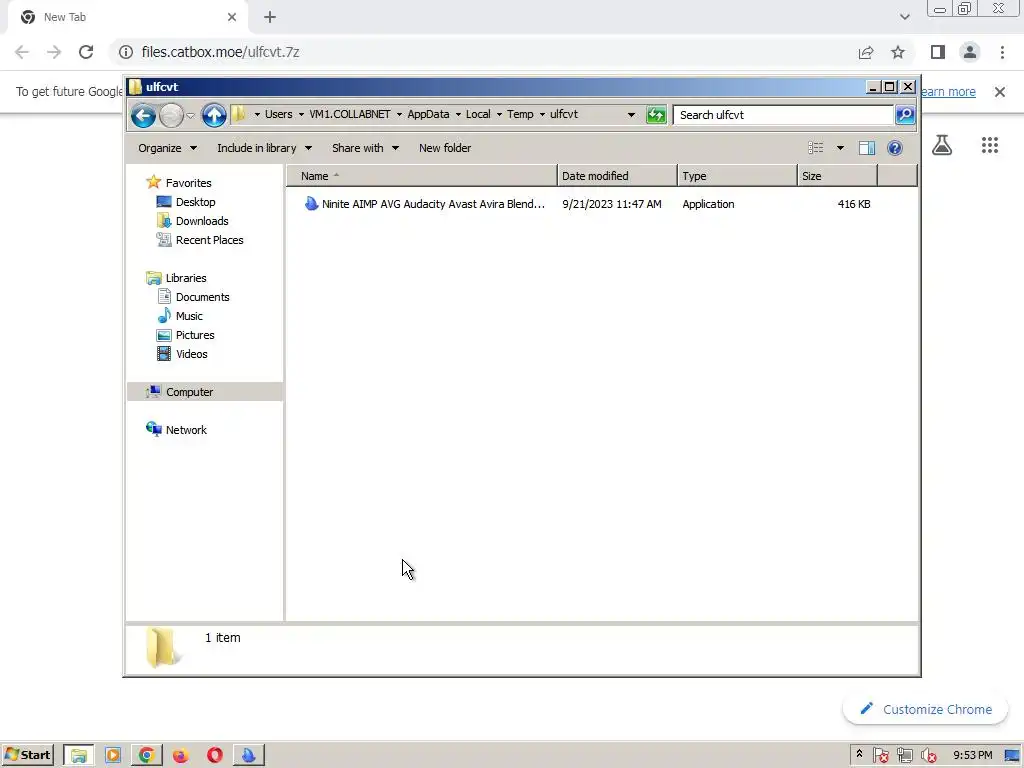This screenshot has height=768, width=1024.
Task: Open Explorer help
Action: point(895,148)
